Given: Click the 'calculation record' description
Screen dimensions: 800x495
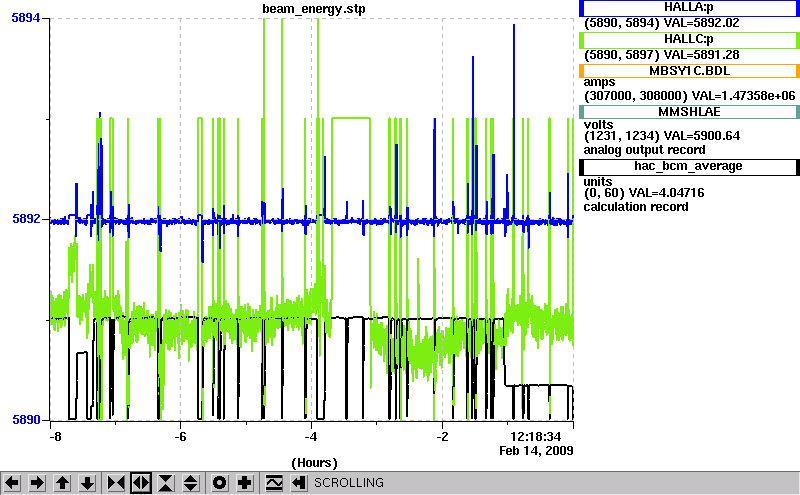Looking at the screenshot, I should (x=636, y=207).
